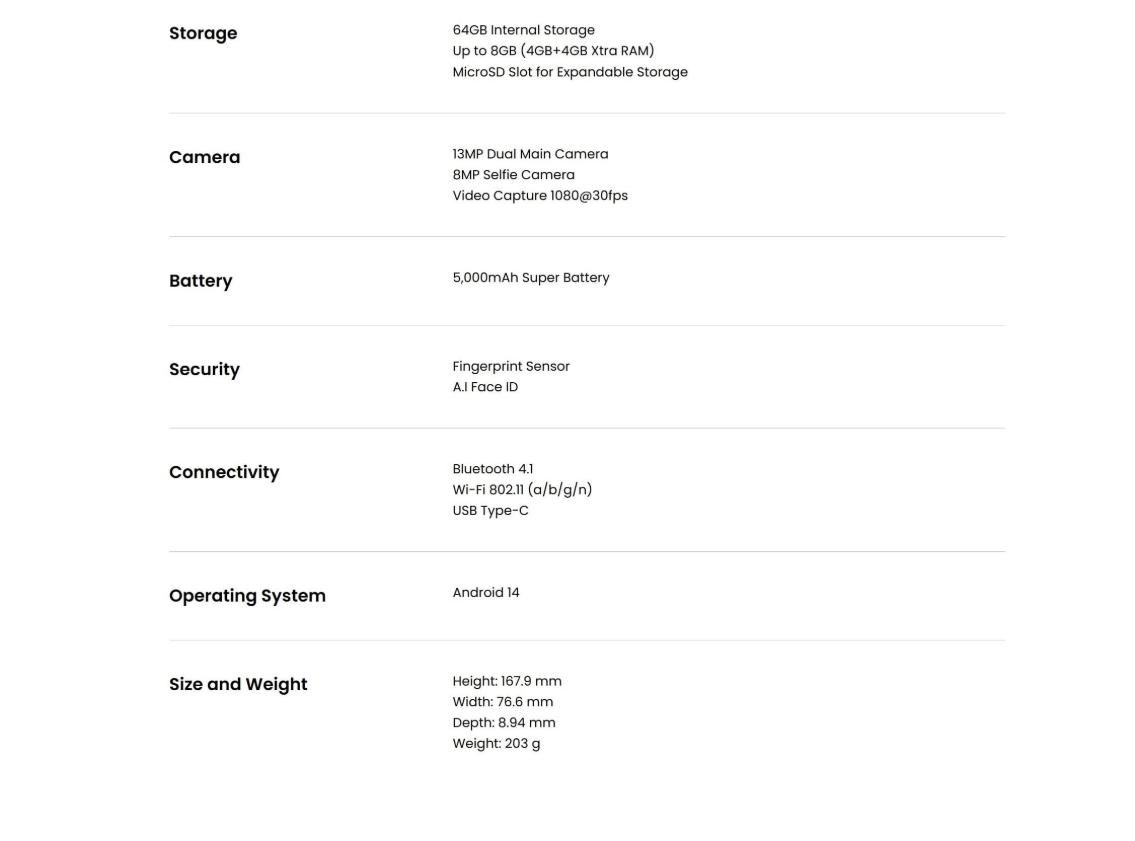Click the Operating System heading
1135x841 pixels.
pos(247,596)
